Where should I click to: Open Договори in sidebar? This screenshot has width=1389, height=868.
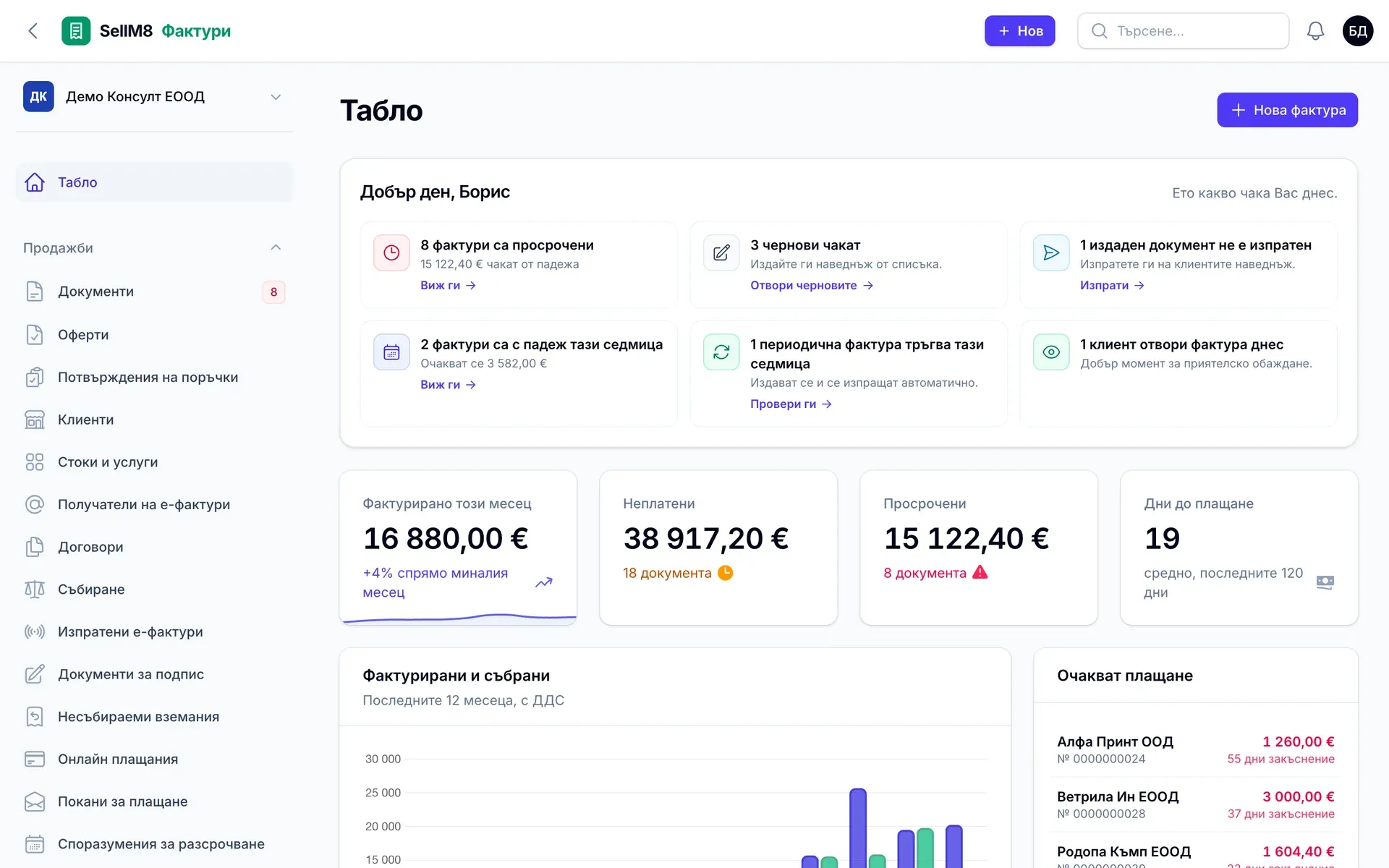154,547
